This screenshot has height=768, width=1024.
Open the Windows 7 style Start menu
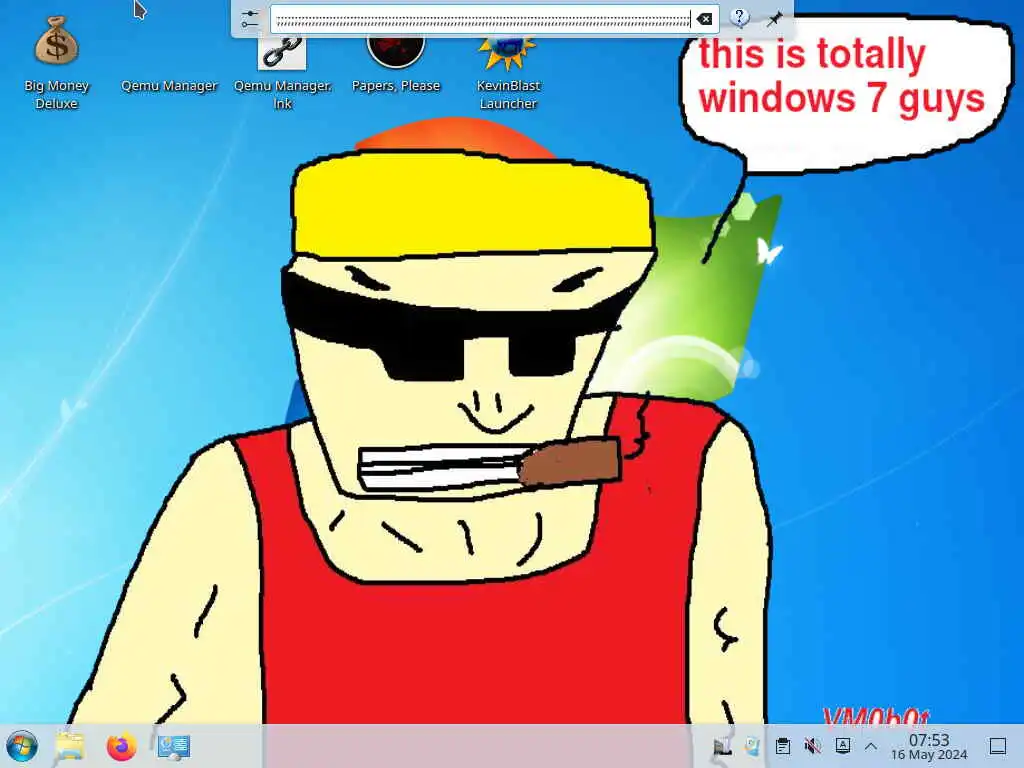click(22, 746)
